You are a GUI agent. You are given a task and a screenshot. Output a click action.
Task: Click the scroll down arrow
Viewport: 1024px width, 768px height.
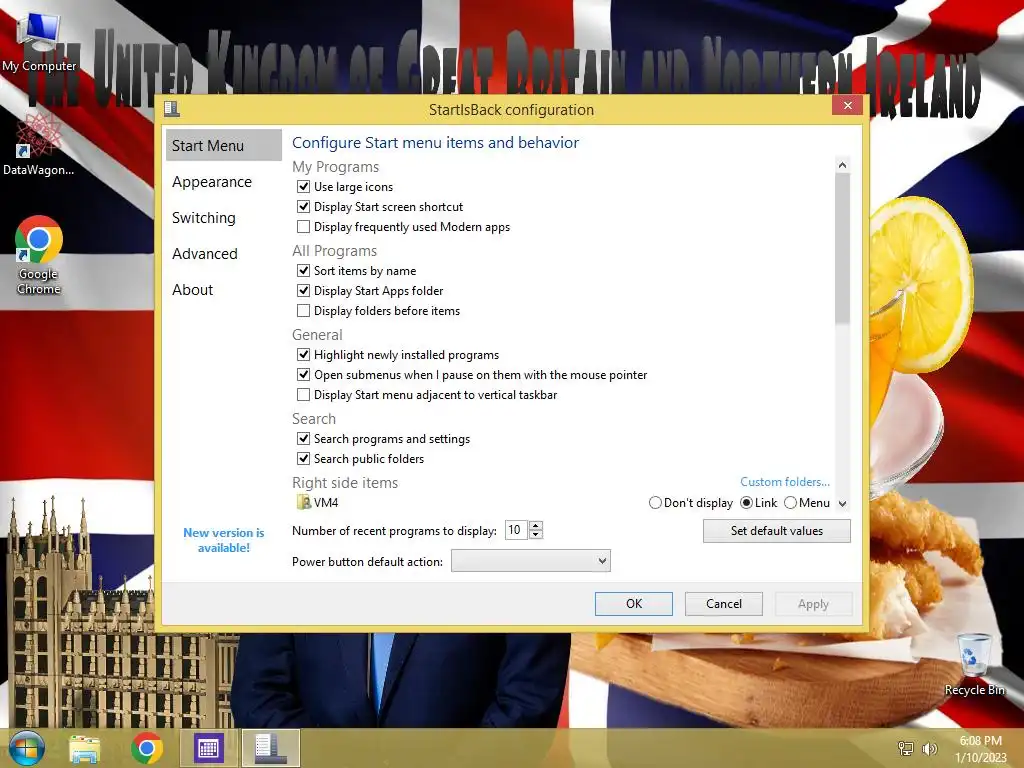click(842, 504)
